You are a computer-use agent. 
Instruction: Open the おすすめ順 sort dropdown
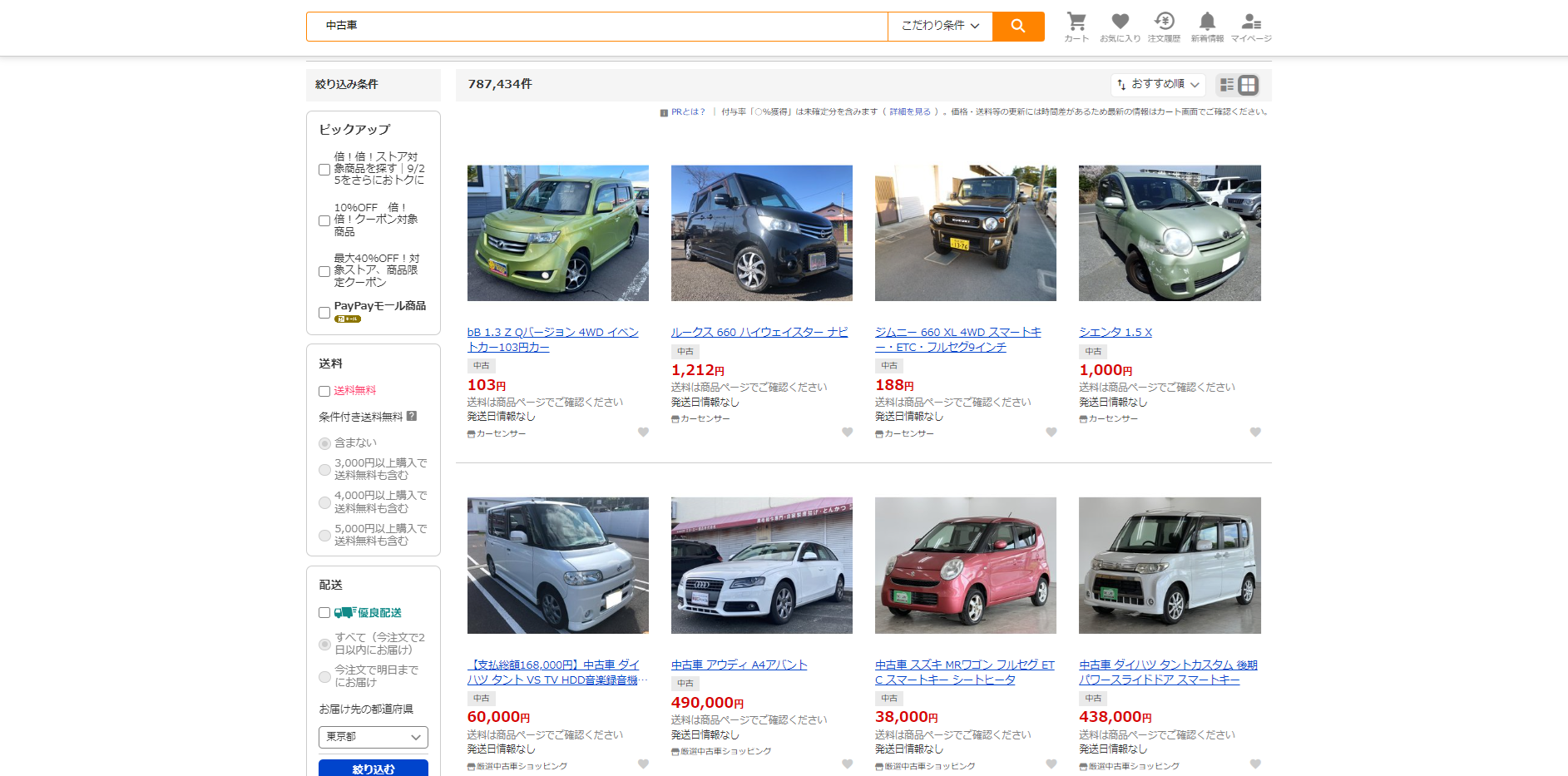pos(1158,85)
